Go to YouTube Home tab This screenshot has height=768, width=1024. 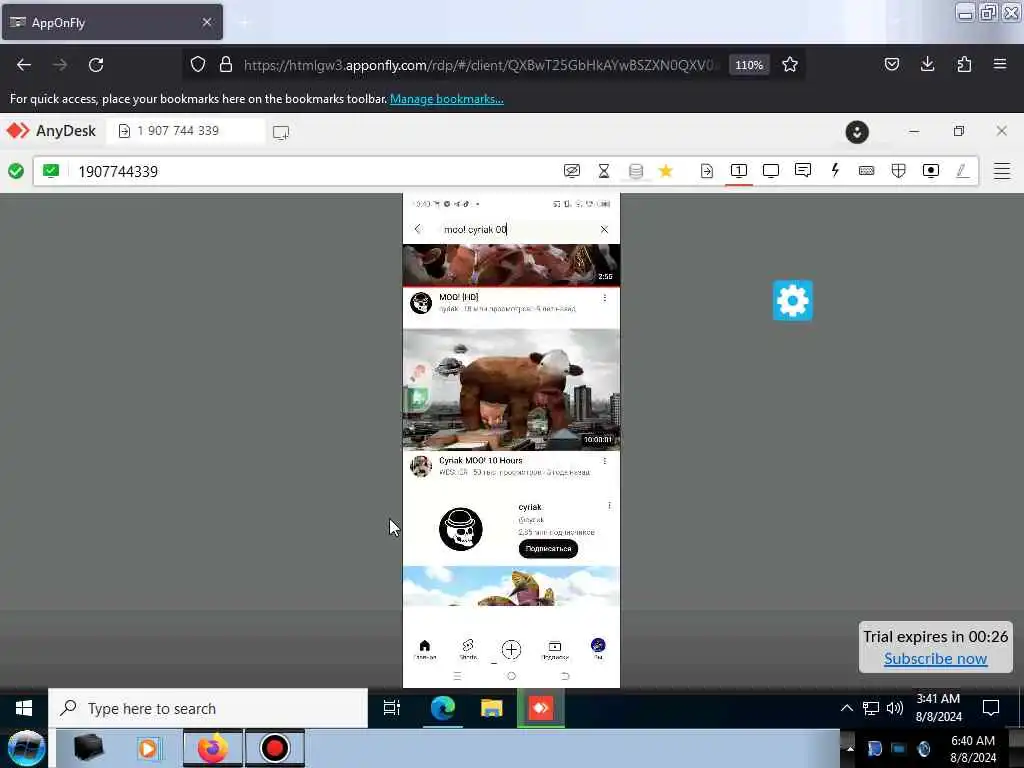[424, 649]
